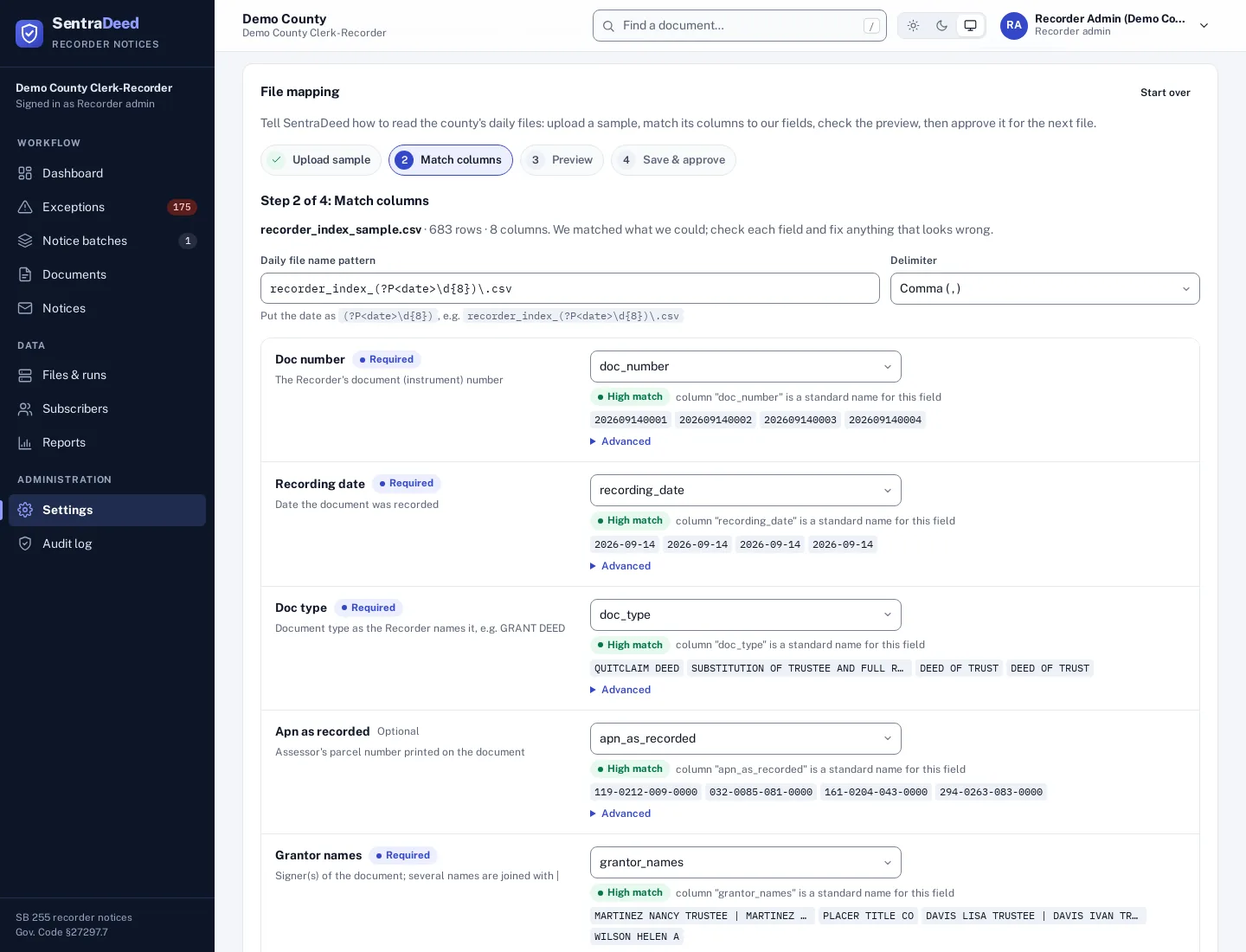Viewport: 1246px width, 952px height.
Task: Open the Audit log shield item
Action: 107,544
